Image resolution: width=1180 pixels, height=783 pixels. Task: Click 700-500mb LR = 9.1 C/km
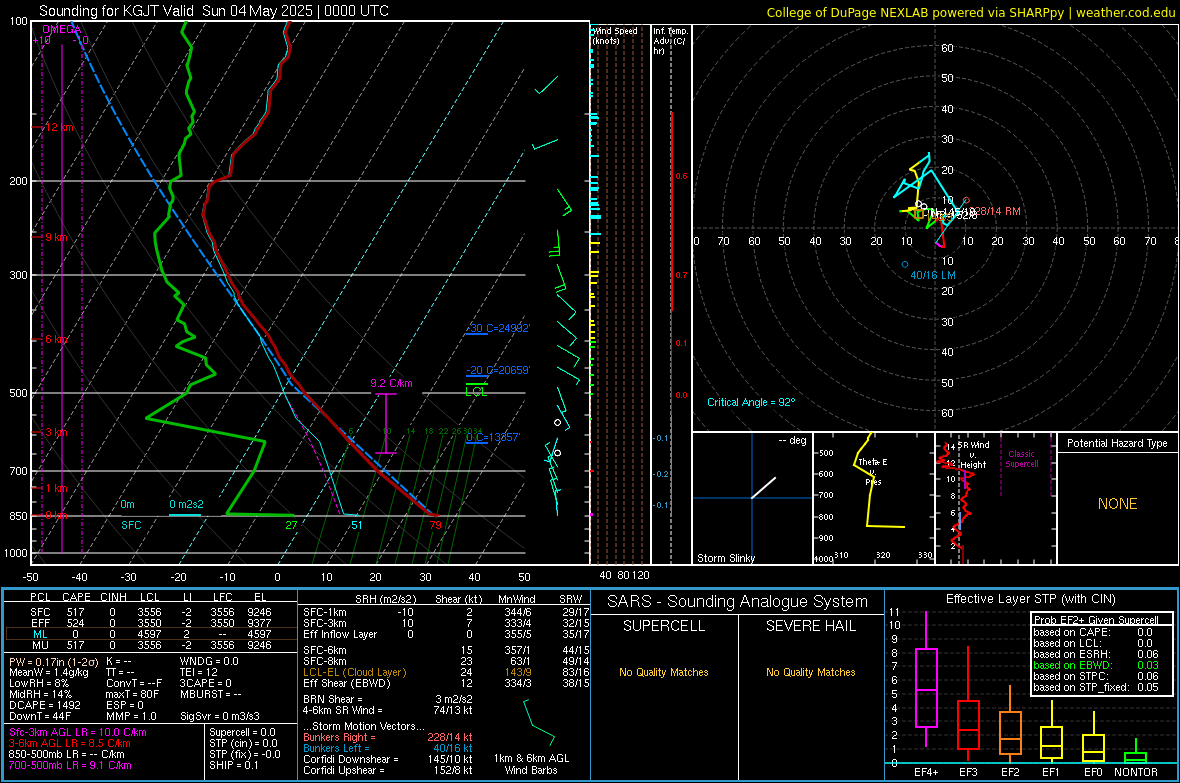coord(70,765)
